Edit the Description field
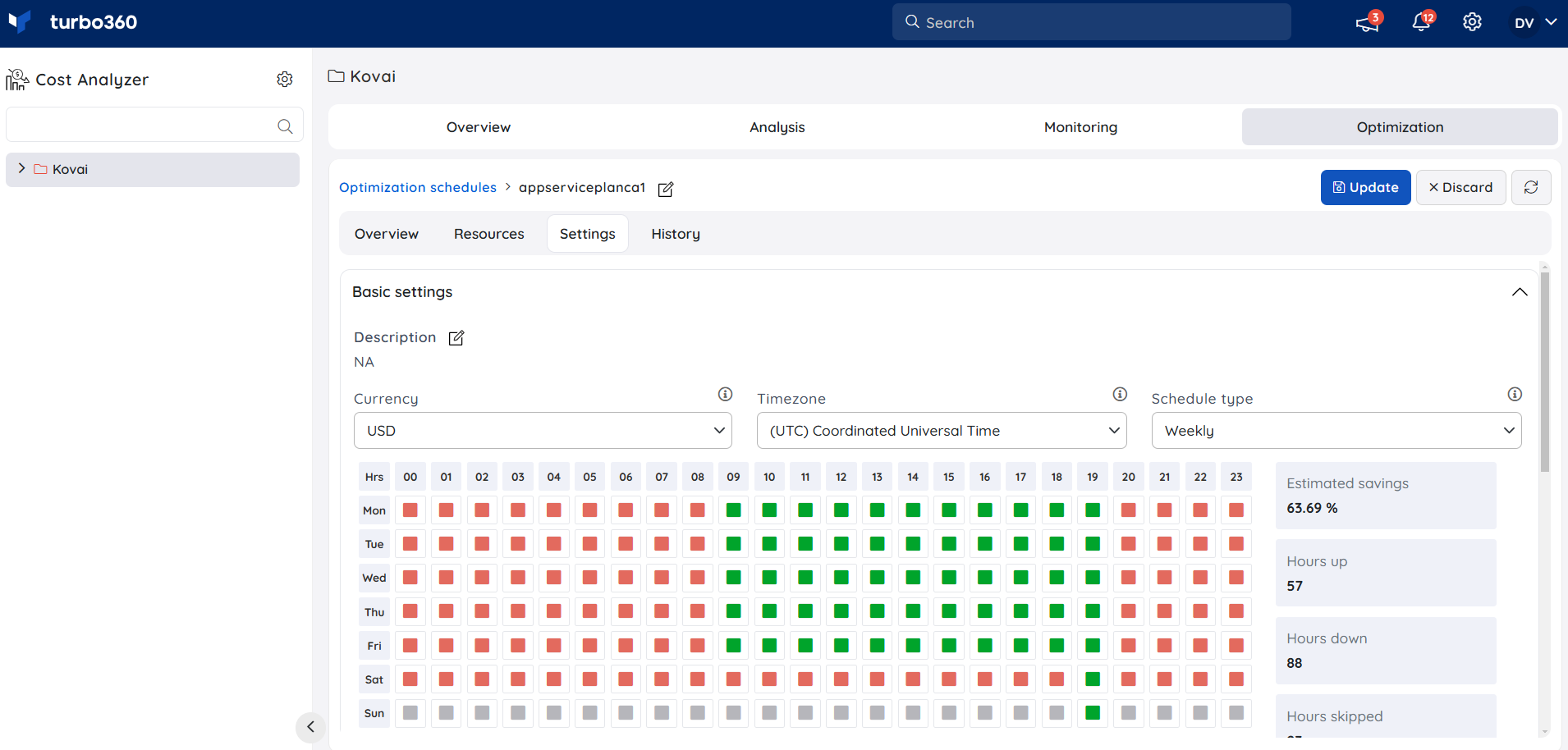1568x750 pixels. 456,338
